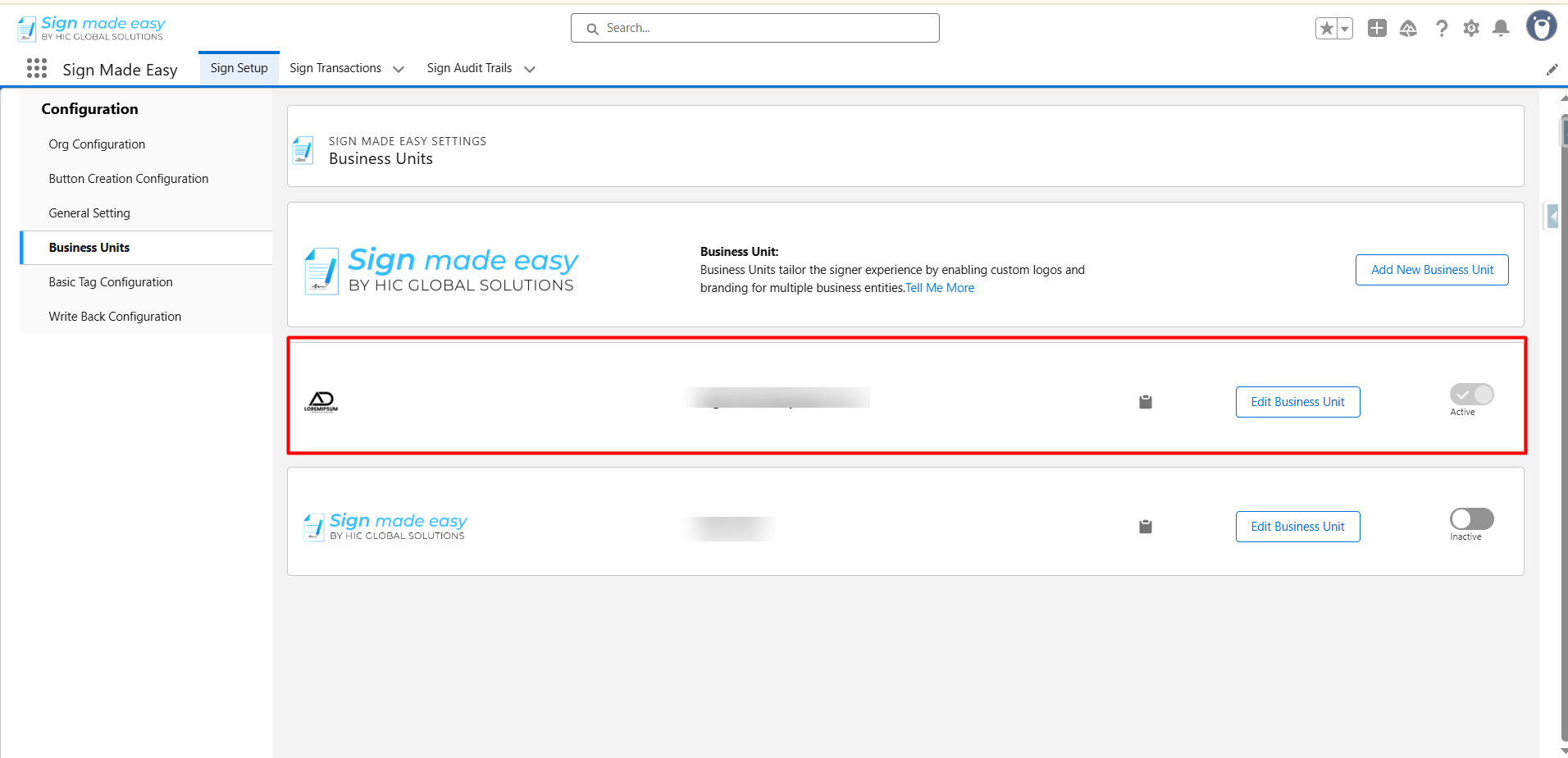Open the Sign Audit Trails tab

[469, 68]
